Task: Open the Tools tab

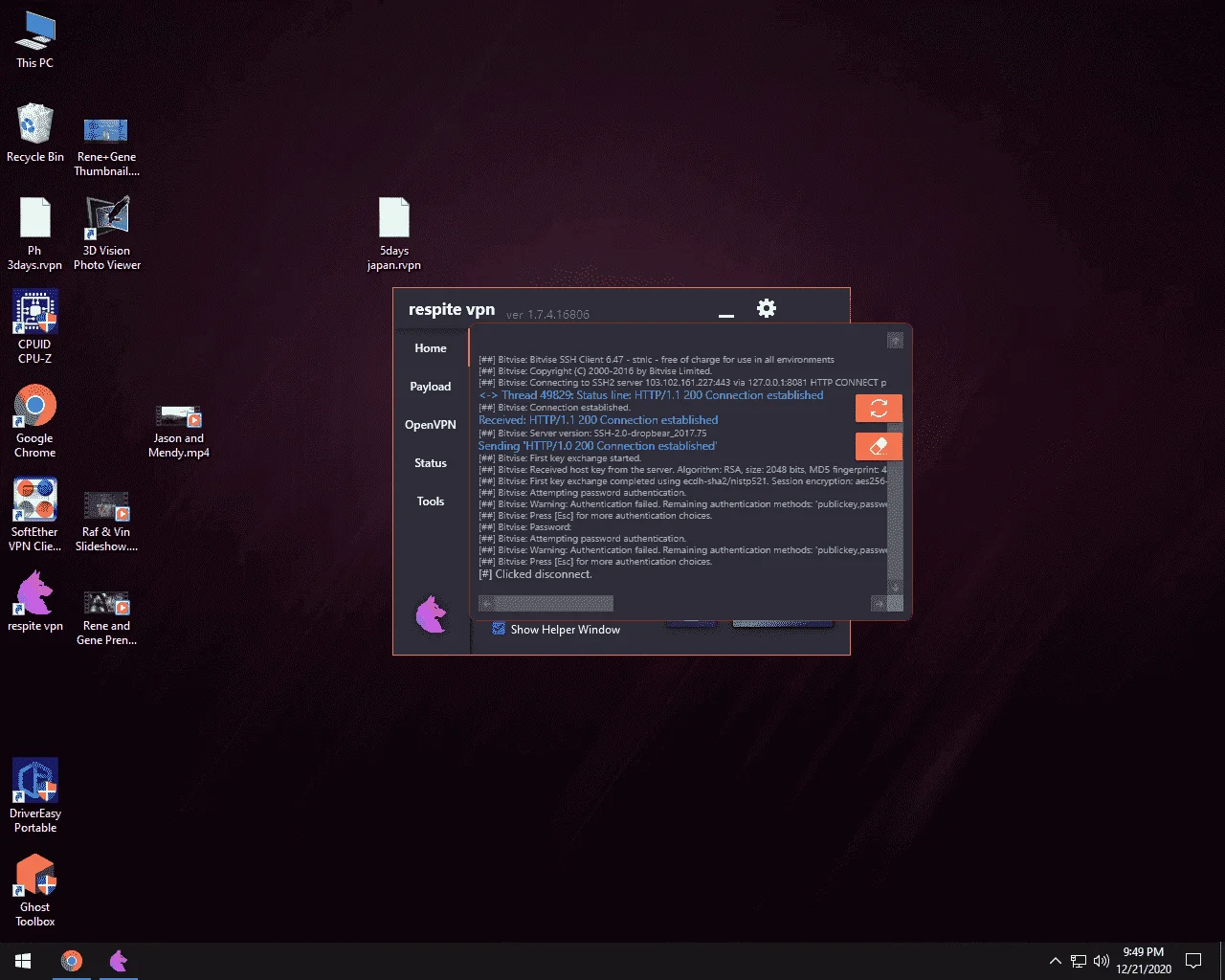Action: pyautogui.click(x=431, y=501)
